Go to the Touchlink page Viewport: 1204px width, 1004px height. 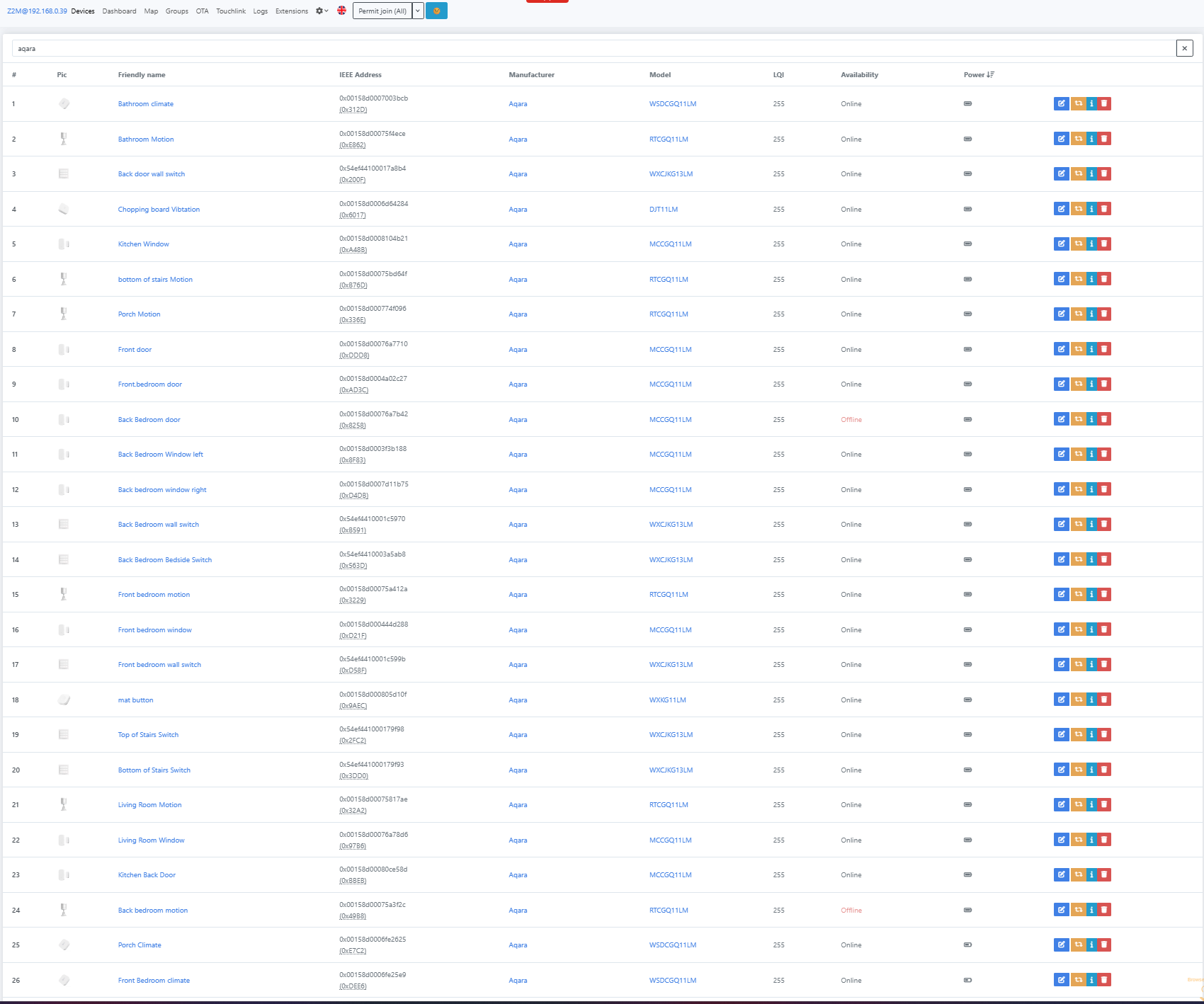[231, 11]
